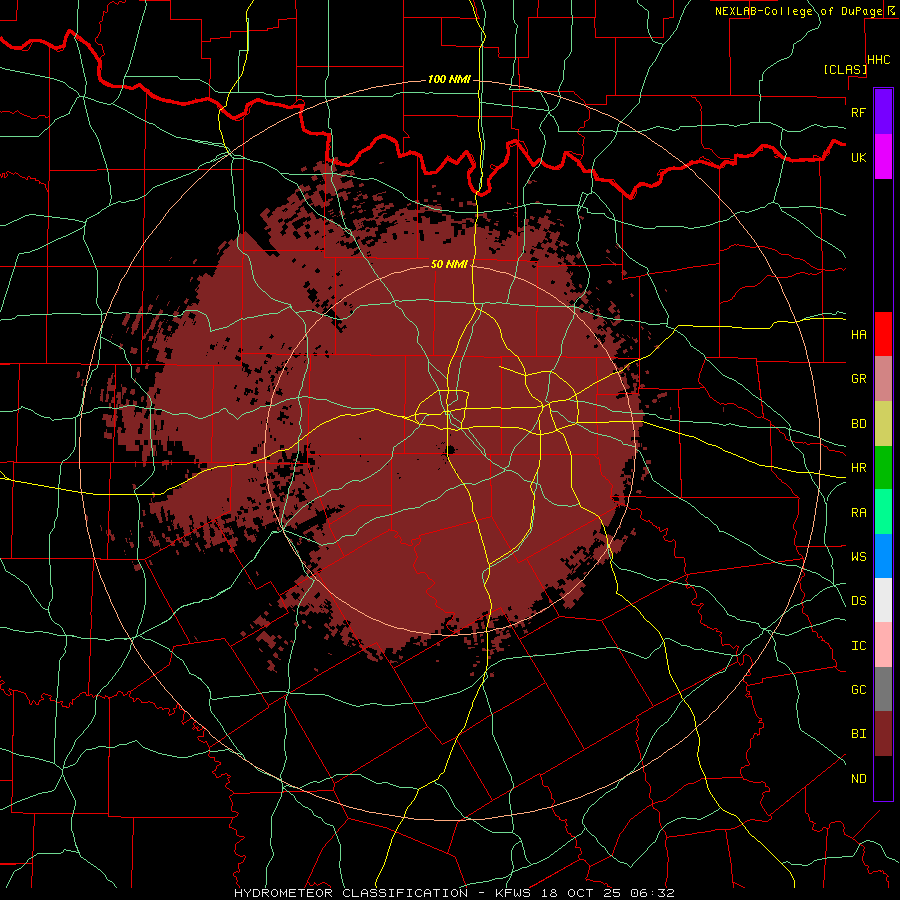This screenshot has width=900, height=900.
Task: Click the gray GC legend swatch
Action: 883,689
